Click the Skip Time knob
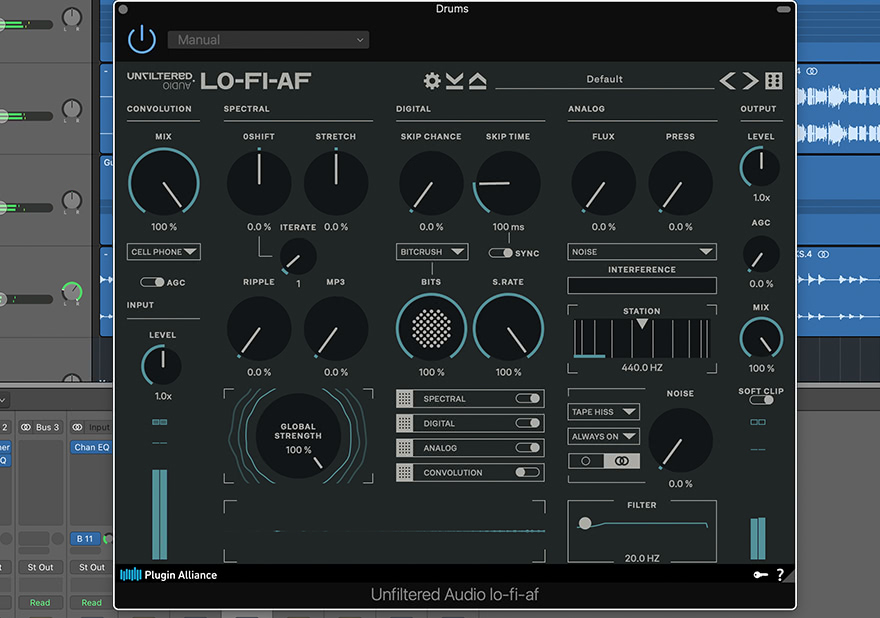 click(508, 182)
